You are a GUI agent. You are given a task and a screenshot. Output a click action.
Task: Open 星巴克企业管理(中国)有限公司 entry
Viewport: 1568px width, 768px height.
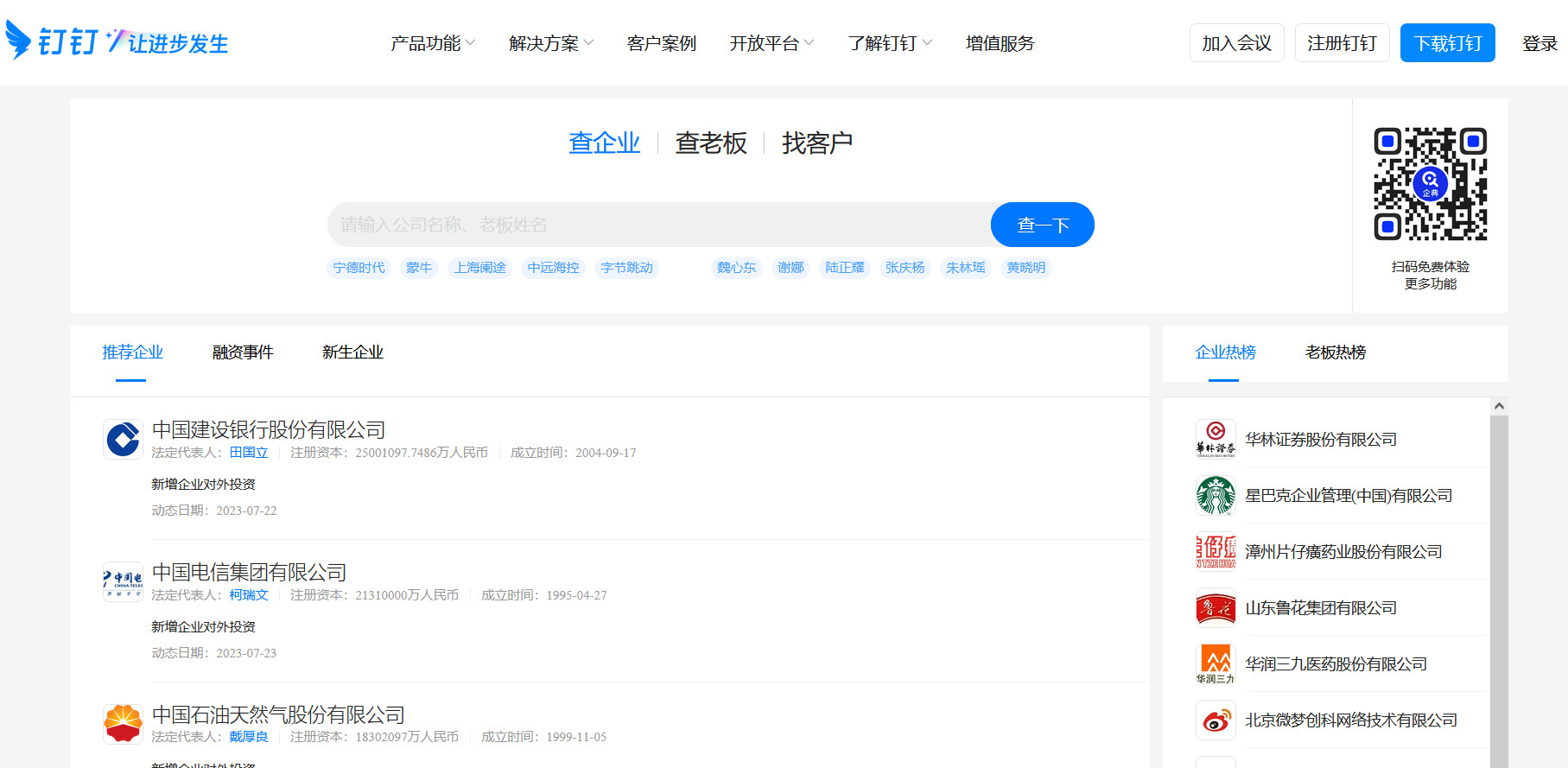click(1349, 495)
